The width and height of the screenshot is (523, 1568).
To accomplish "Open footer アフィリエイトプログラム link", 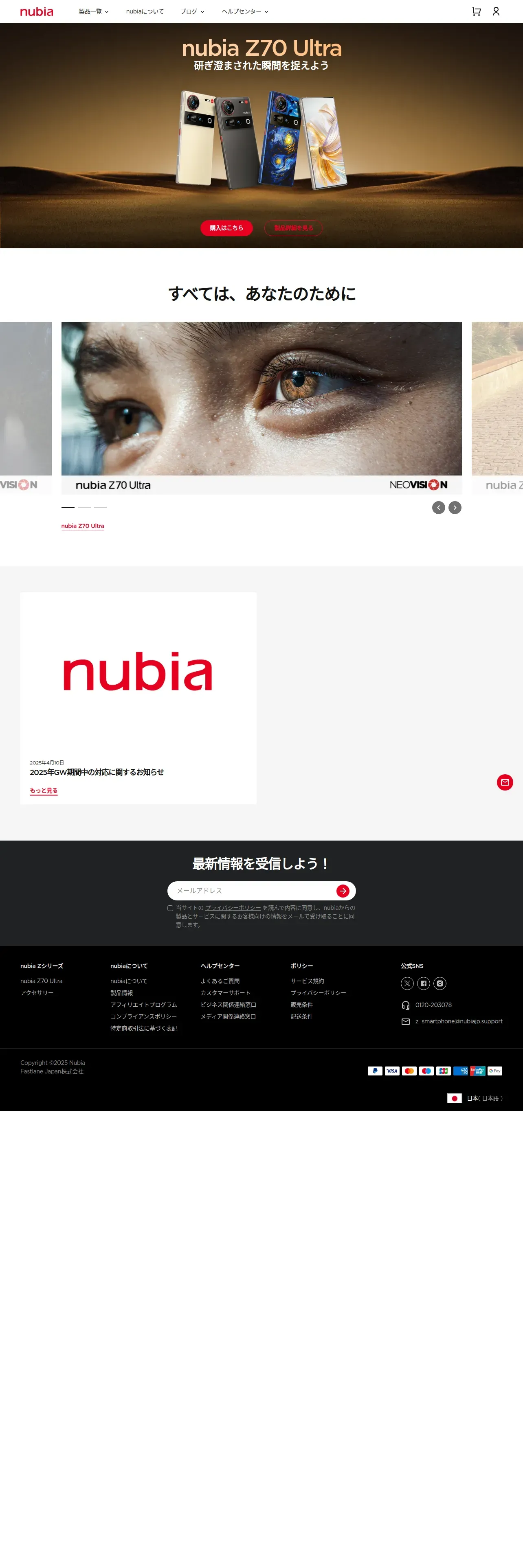I will [144, 1004].
